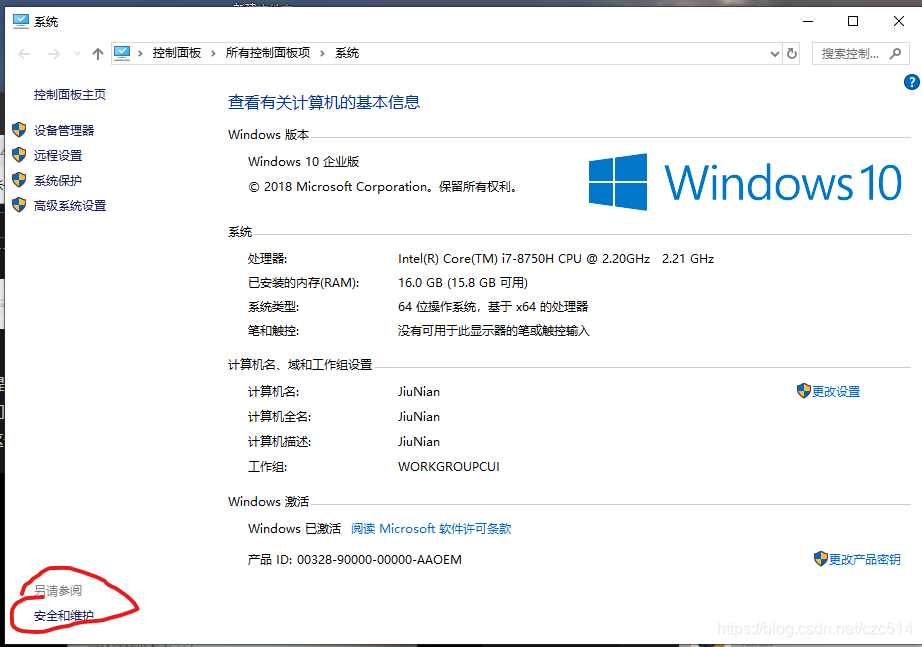Click workgroup value WORKGROUPCUI
Viewport: 922px width, 647px height.
point(449,466)
